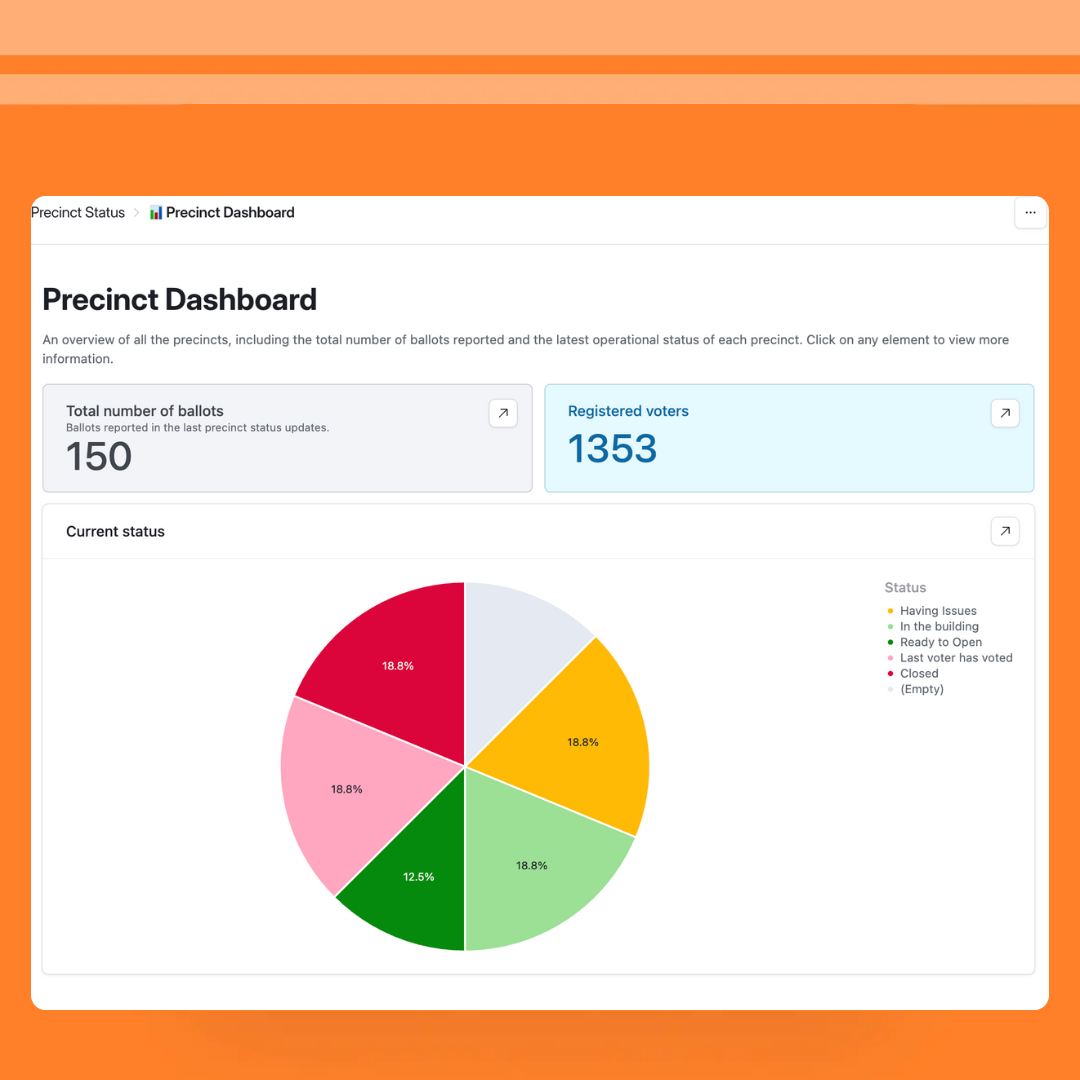1080x1080 pixels.
Task: Expand the Registered voters card
Action: tap(1005, 413)
